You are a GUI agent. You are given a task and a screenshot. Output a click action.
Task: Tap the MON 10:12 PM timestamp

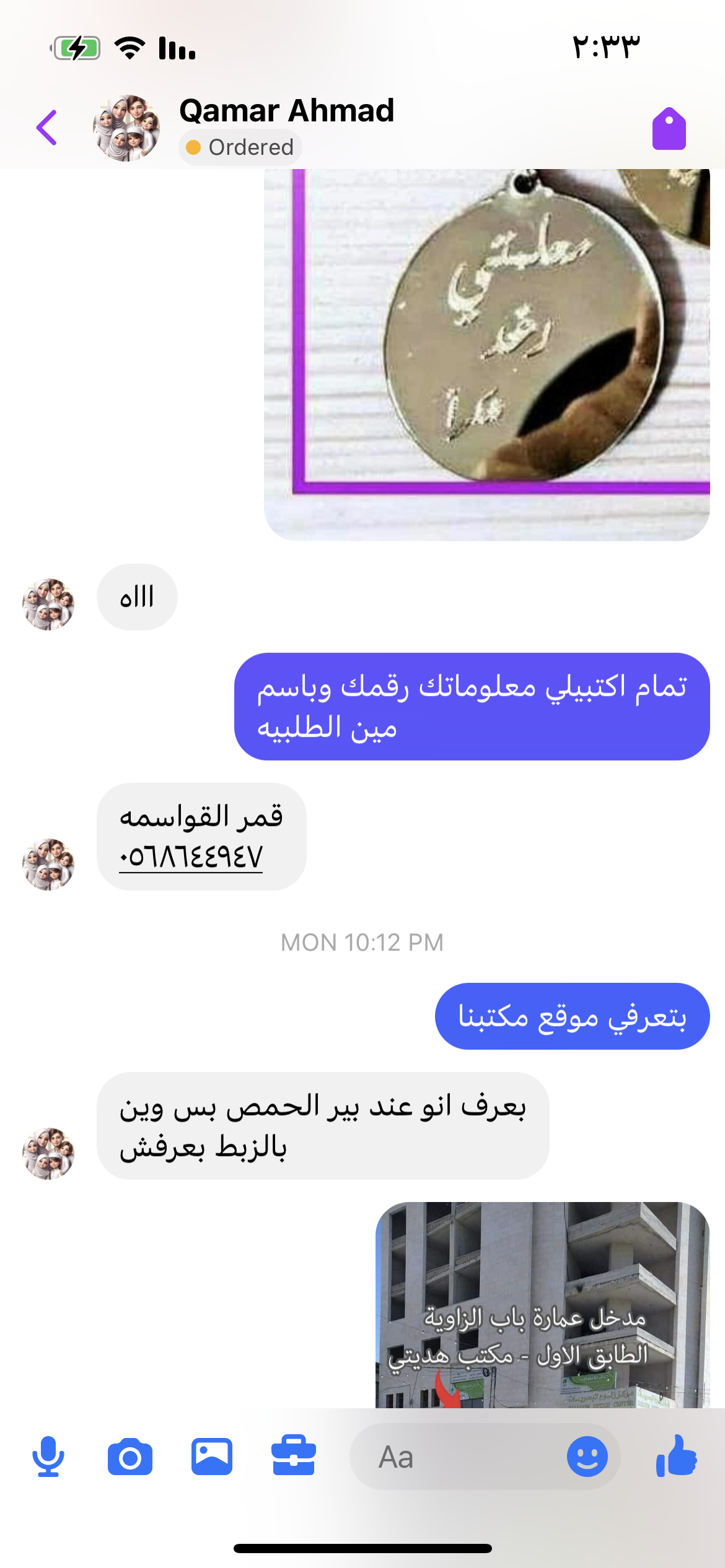click(x=362, y=943)
